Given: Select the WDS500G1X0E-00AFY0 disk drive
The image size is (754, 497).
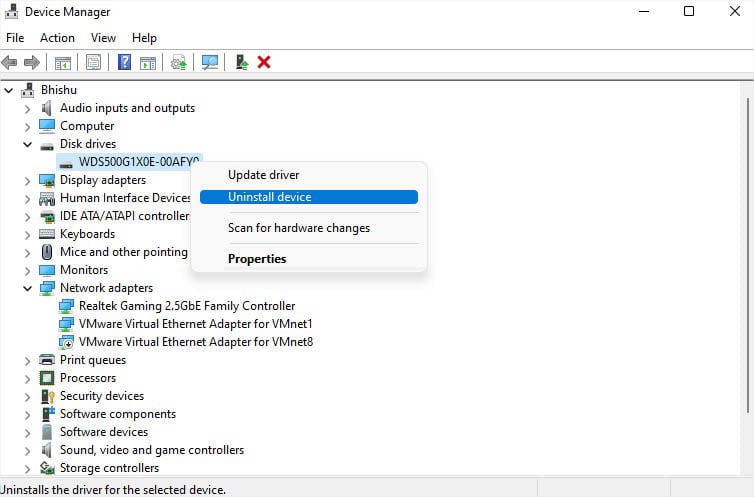Looking at the screenshot, I should pos(129,162).
